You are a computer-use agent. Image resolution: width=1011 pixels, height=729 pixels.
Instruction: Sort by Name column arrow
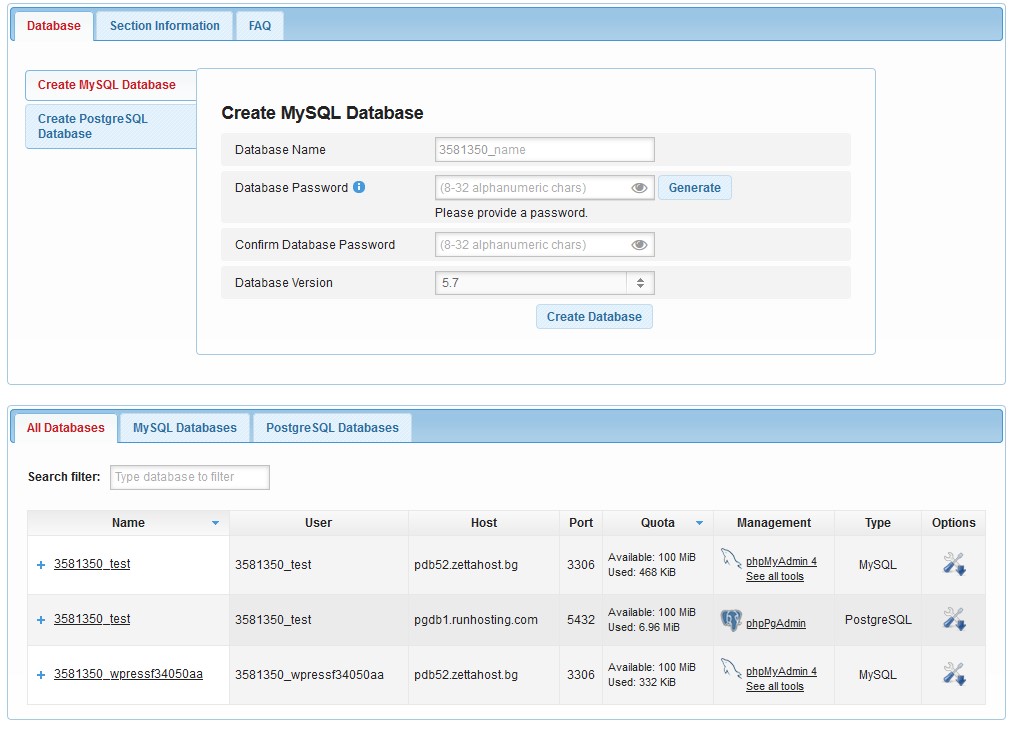point(215,523)
